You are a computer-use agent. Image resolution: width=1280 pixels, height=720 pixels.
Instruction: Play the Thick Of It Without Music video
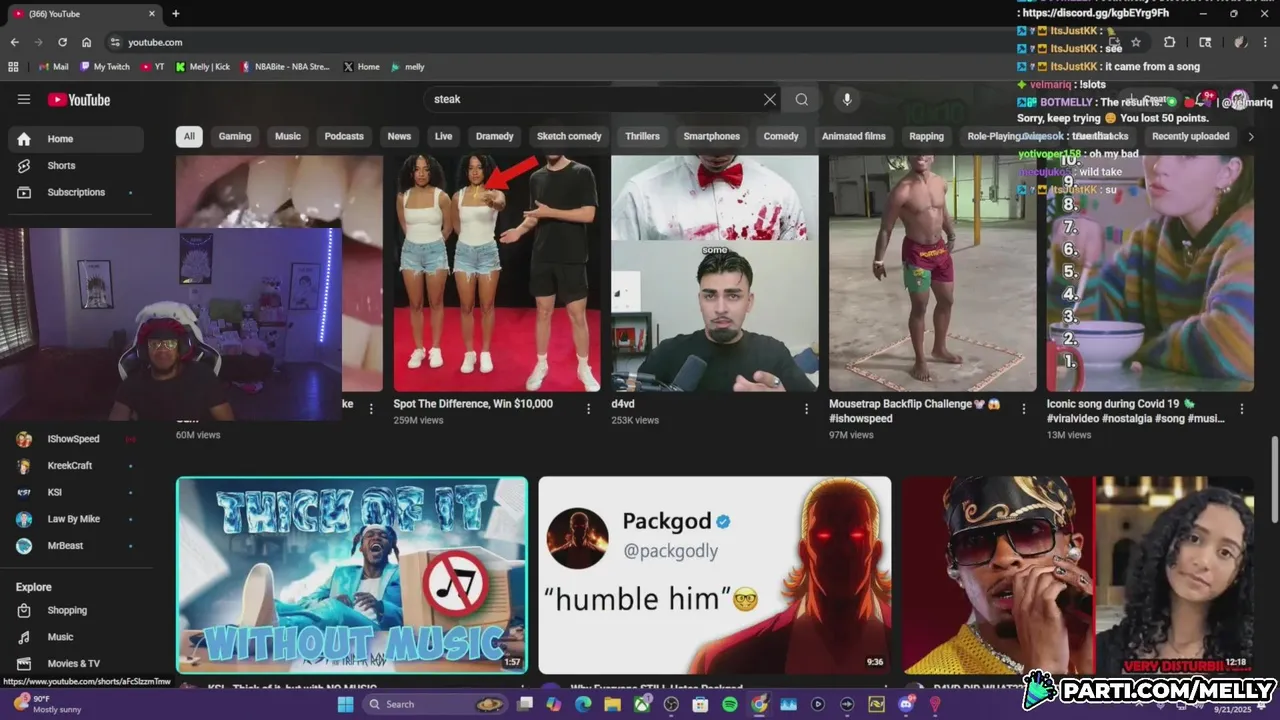[352, 575]
